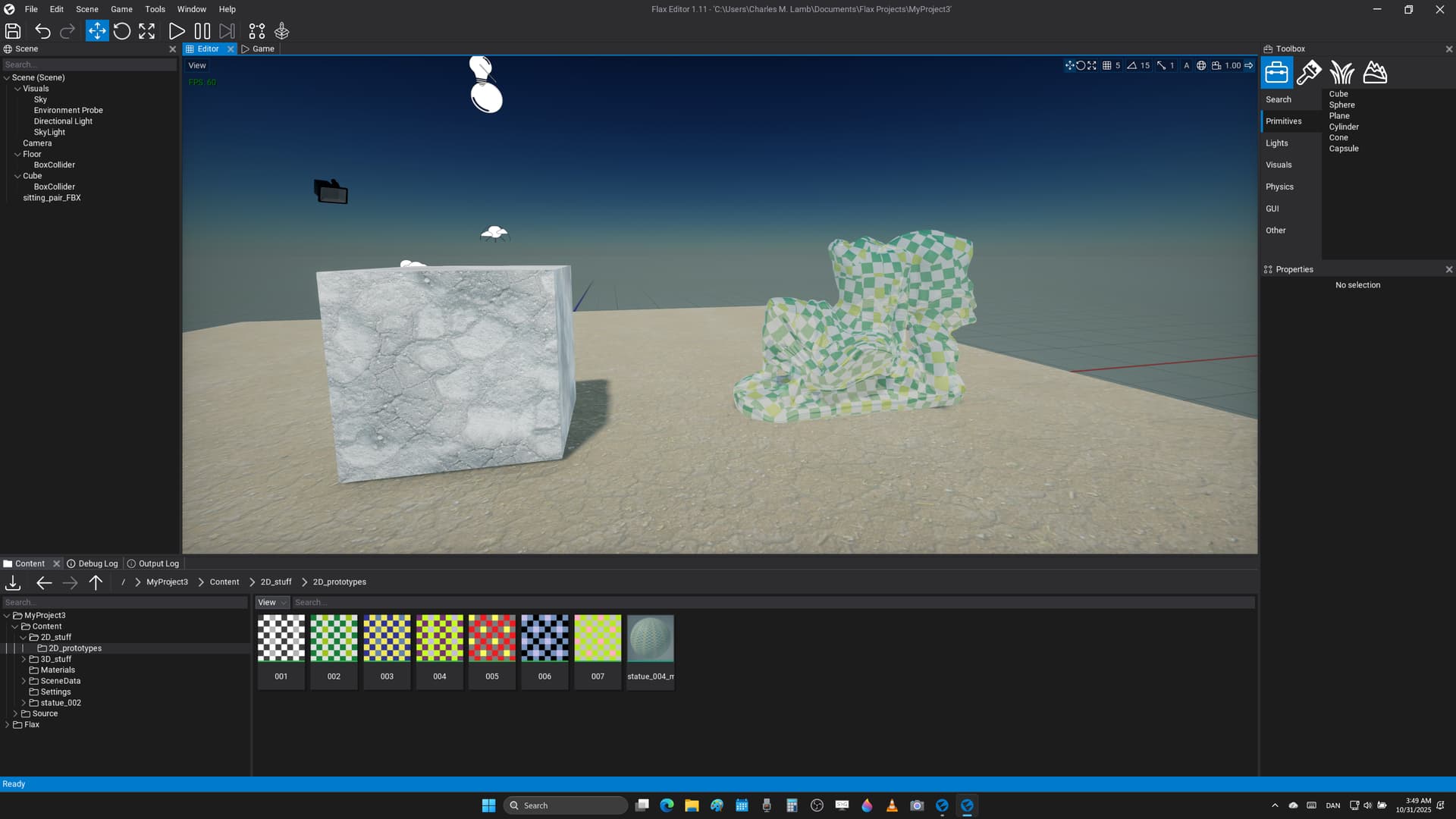This screenshot has height=819, width=1456.
Task: Toggle rotation angle snapping in viewport
Action: point(1132,66)
